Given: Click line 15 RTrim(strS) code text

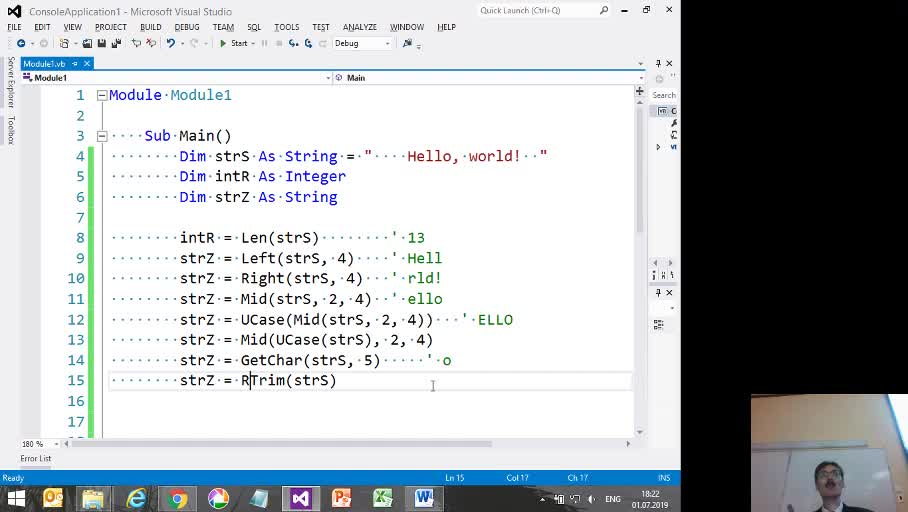Looking at the screenshot, I should (x=288, y=381).
